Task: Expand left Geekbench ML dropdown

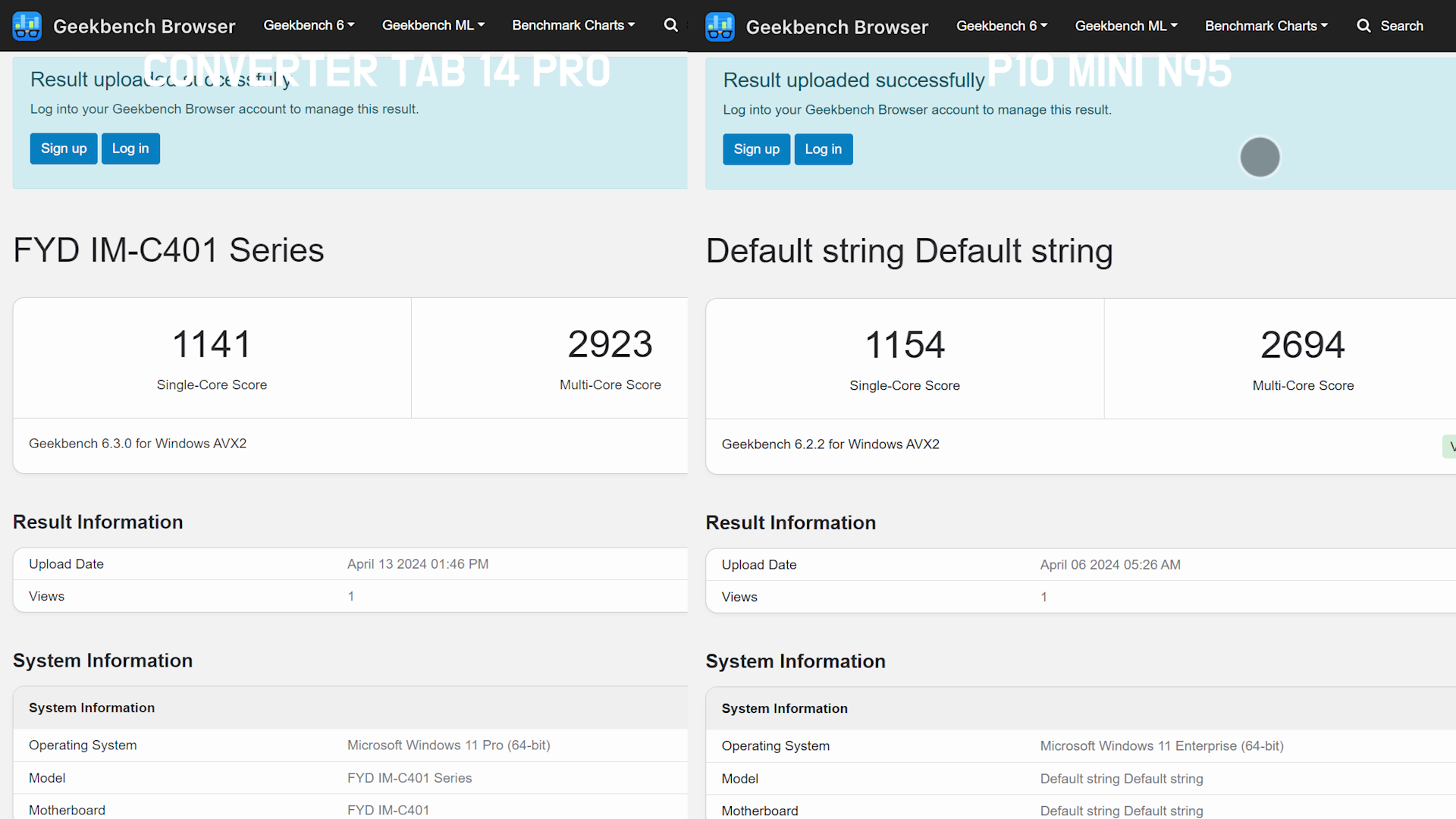Action: tap(433, 25)
